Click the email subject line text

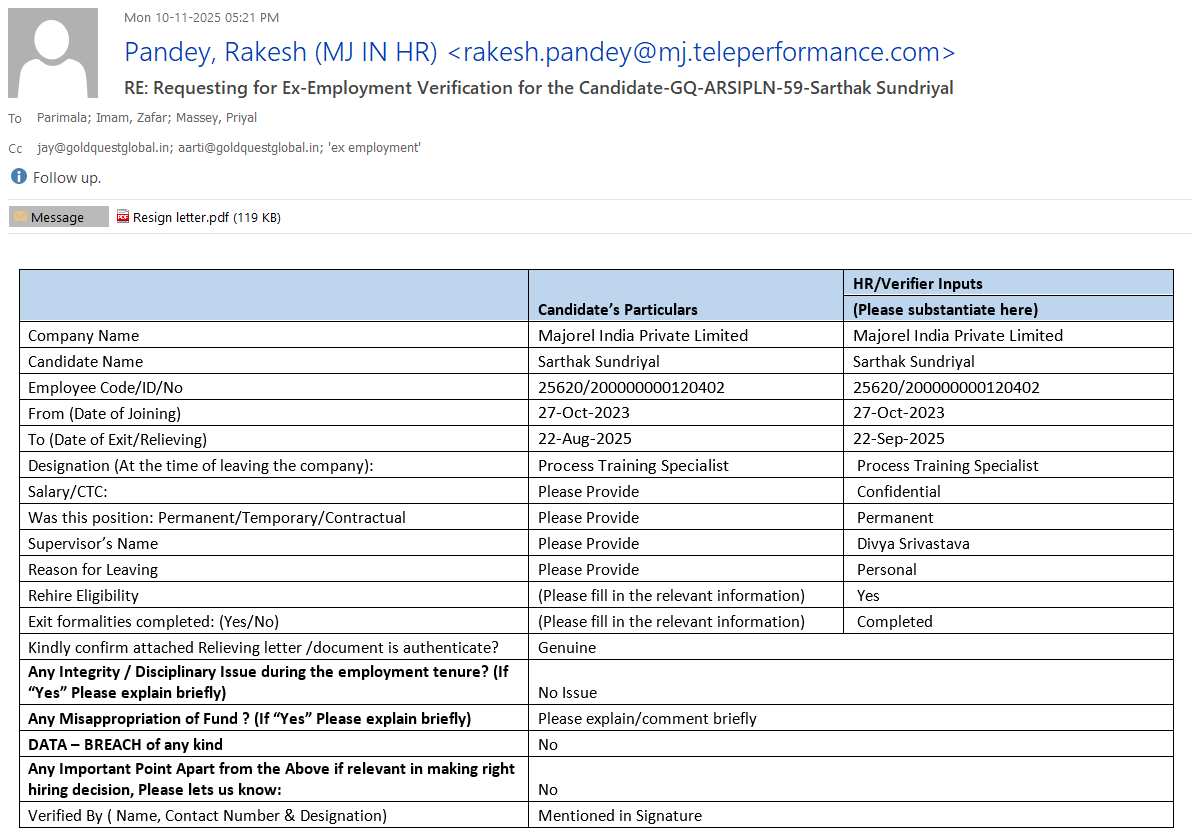pyautogui.click(x=538, y=88)
